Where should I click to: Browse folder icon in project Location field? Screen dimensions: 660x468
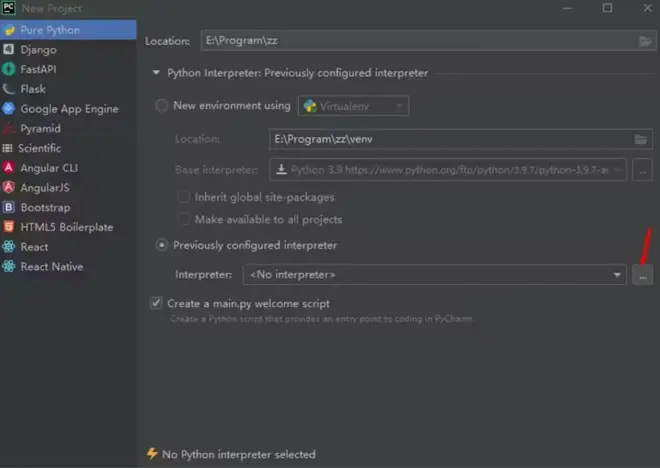645,41
